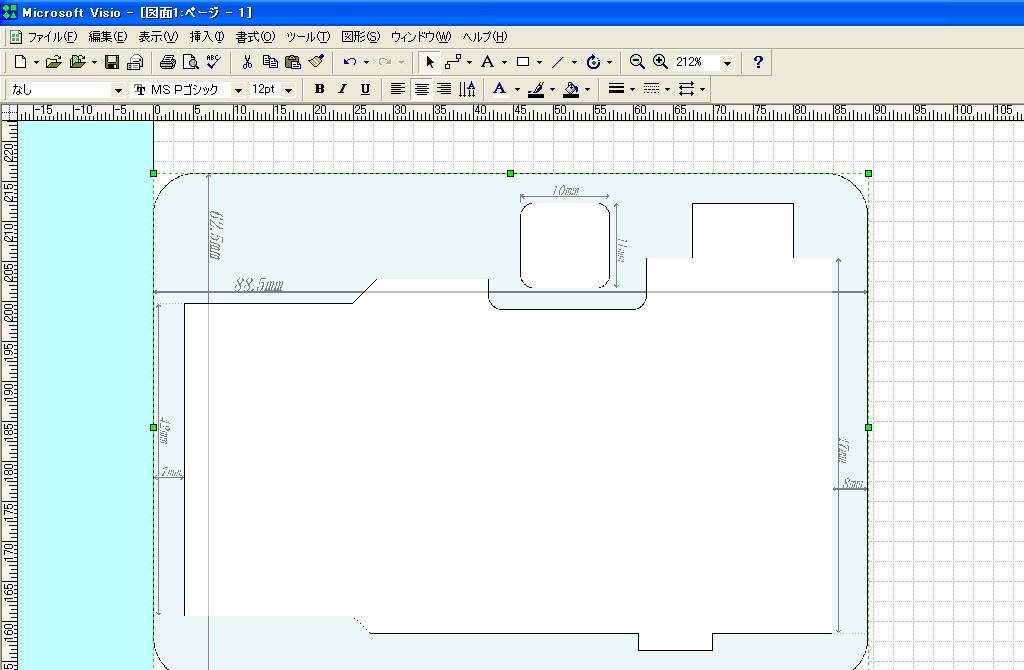Image resolution: width=1024 pixels, height=670 pixels.
Task: Print the drawing with the printer icon
Action: pyautogui.click(x=167, y=62)
